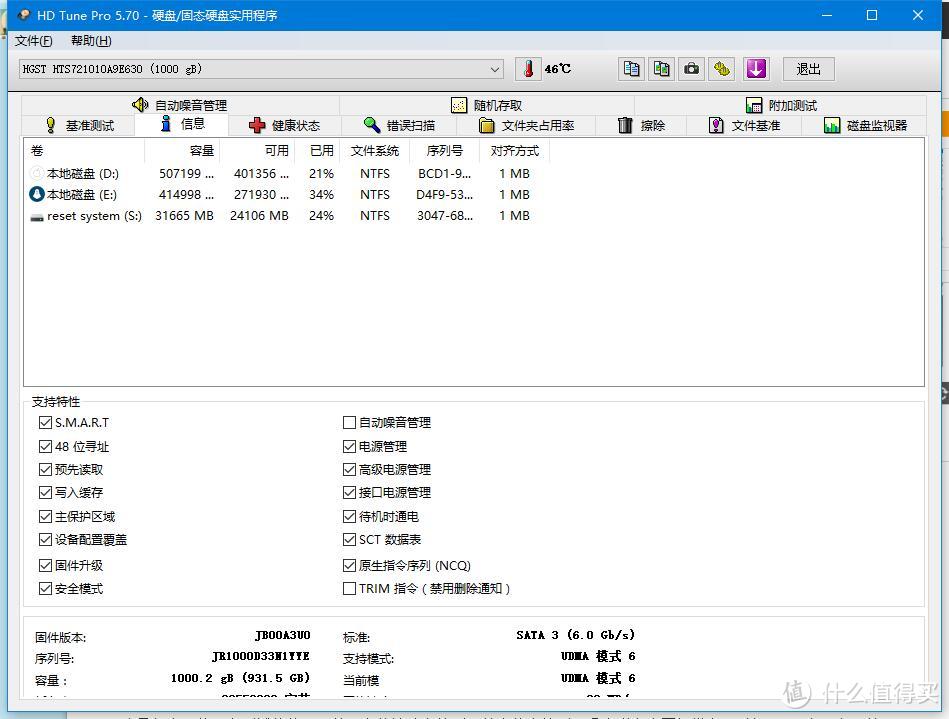Open the 帮助(H) menu
The width and height of the screenshot is (949, 719).
91,41
